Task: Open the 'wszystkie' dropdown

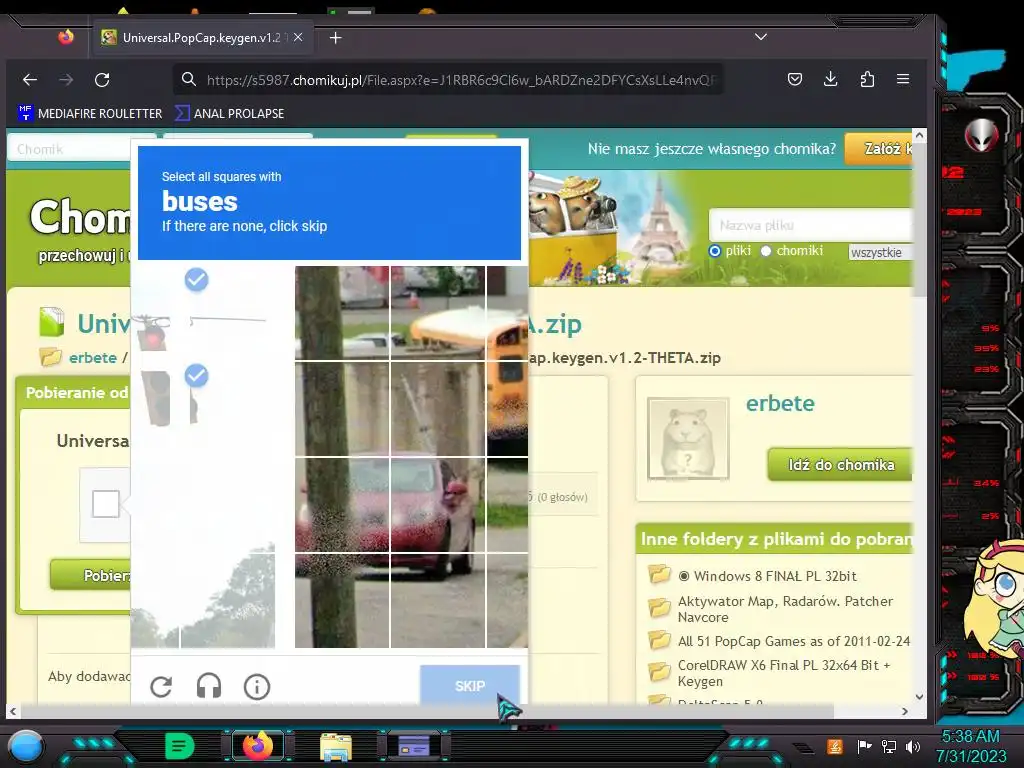Action: click(880, 252)
